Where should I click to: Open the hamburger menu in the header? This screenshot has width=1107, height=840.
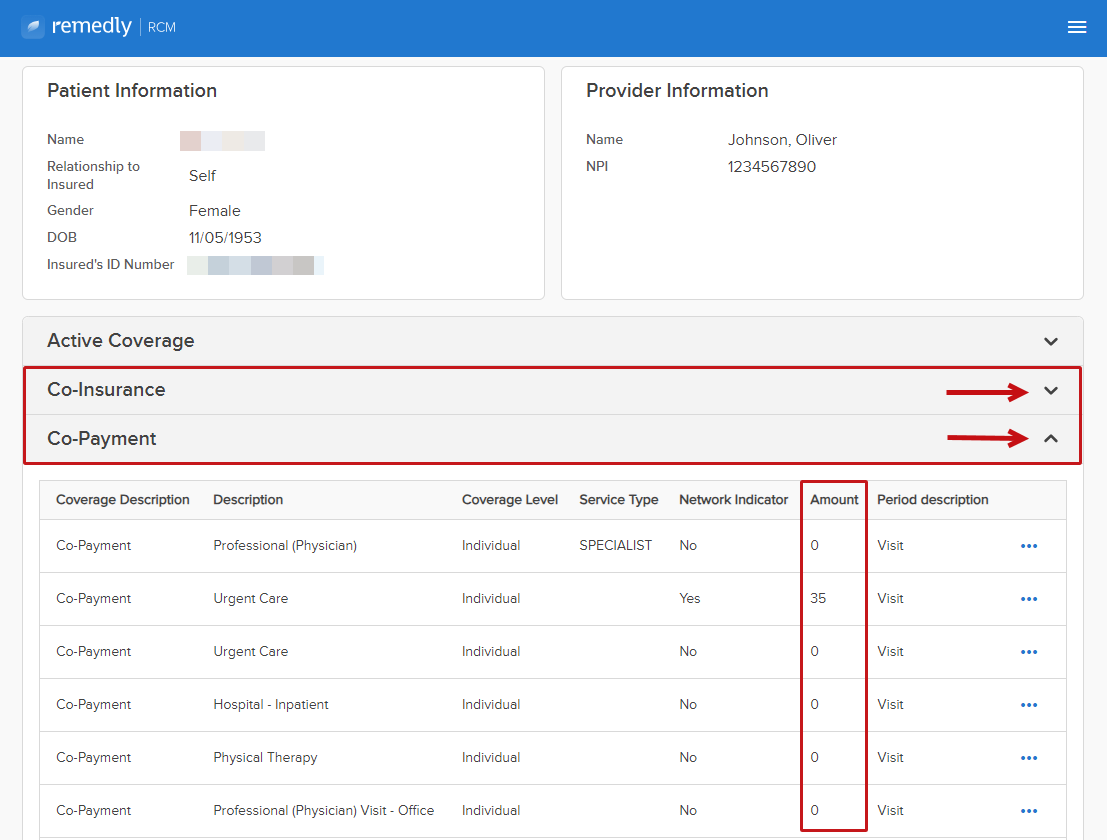tap(1077, 27)
